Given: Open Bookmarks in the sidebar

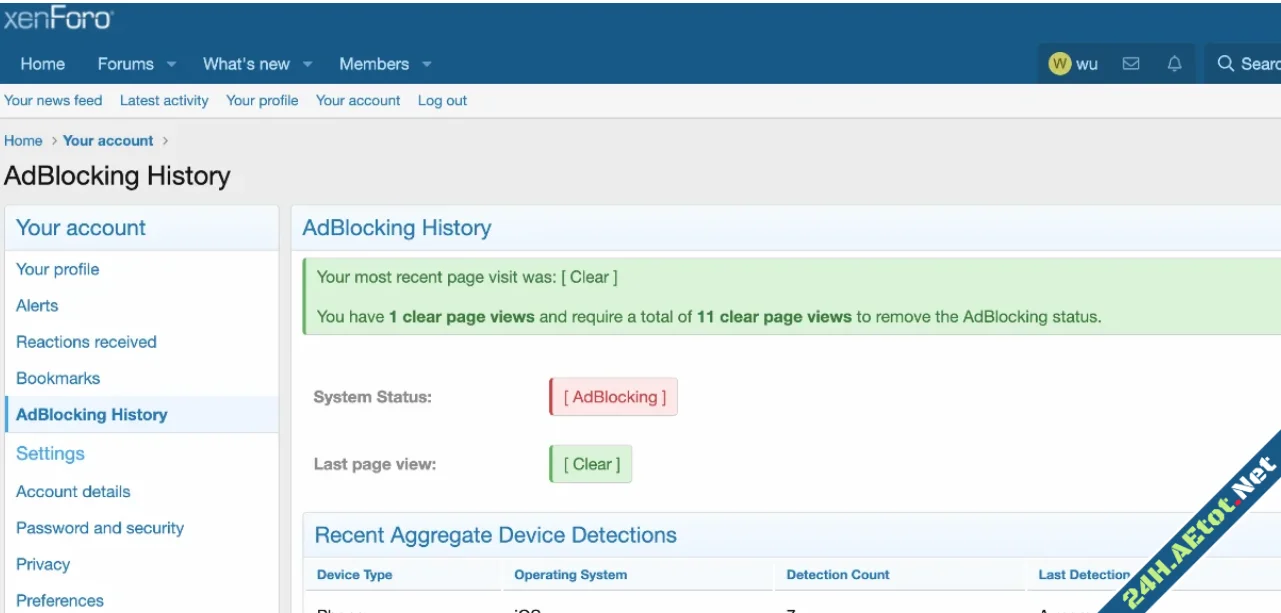Looking at the screenshot, I should (x=58, y=378).
